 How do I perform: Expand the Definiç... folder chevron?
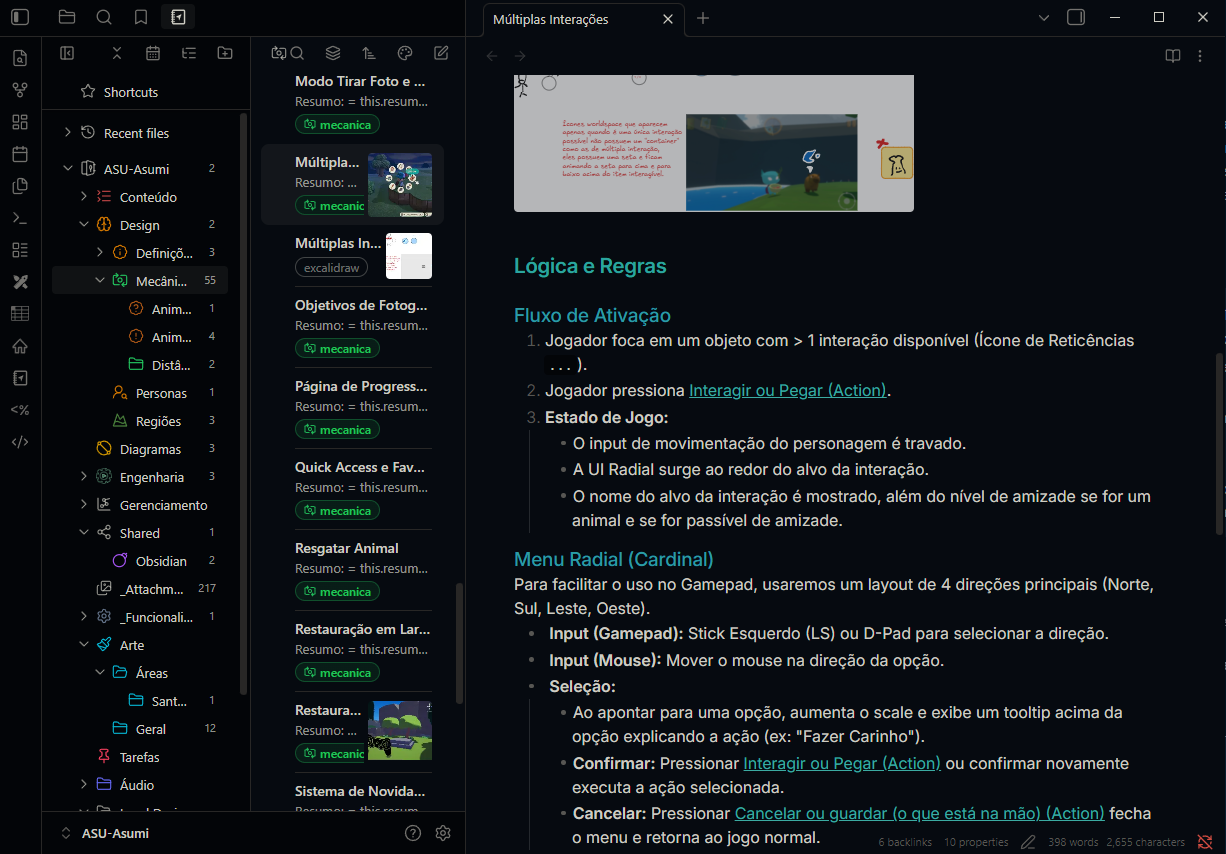pos(100,253)
